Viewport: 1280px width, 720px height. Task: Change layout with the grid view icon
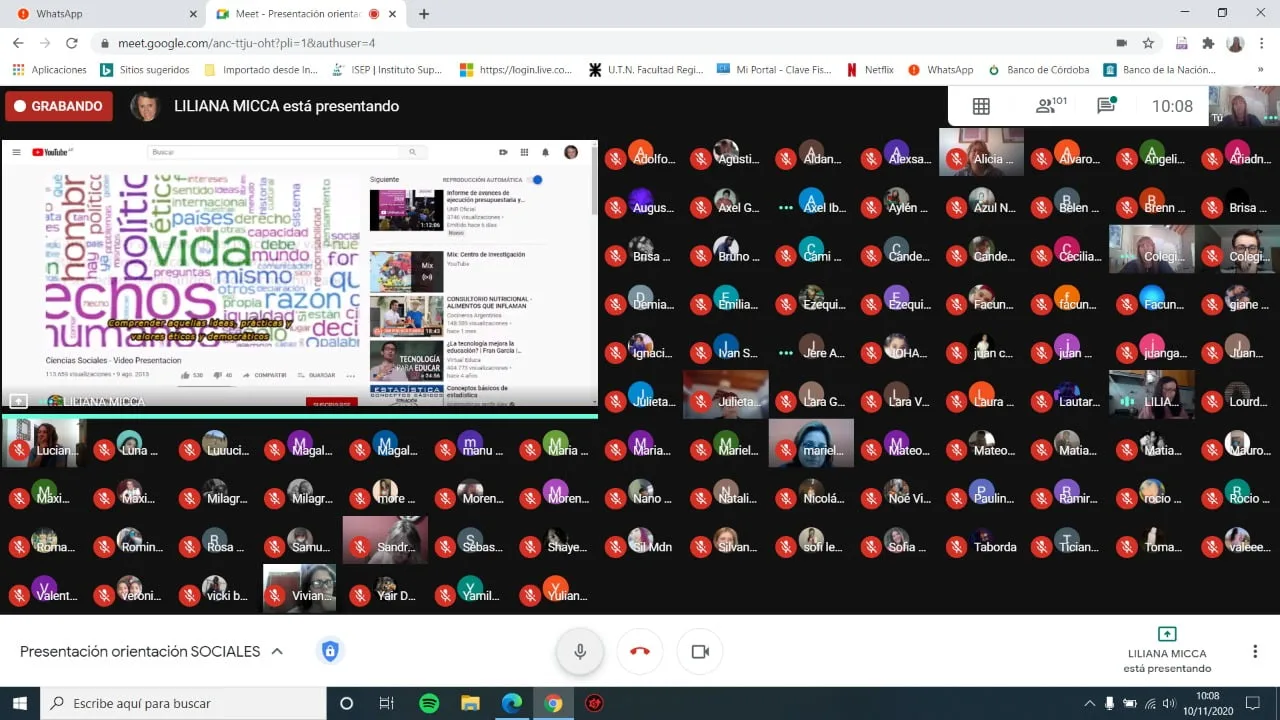(981, 106)
